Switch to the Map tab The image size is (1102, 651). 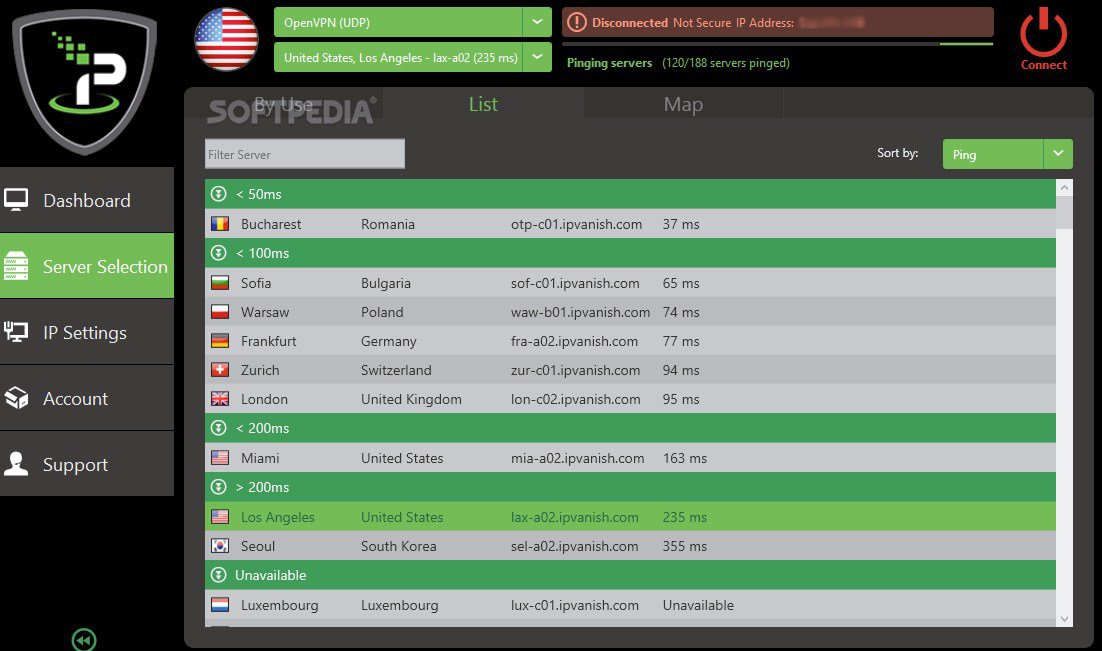[683, 104]
